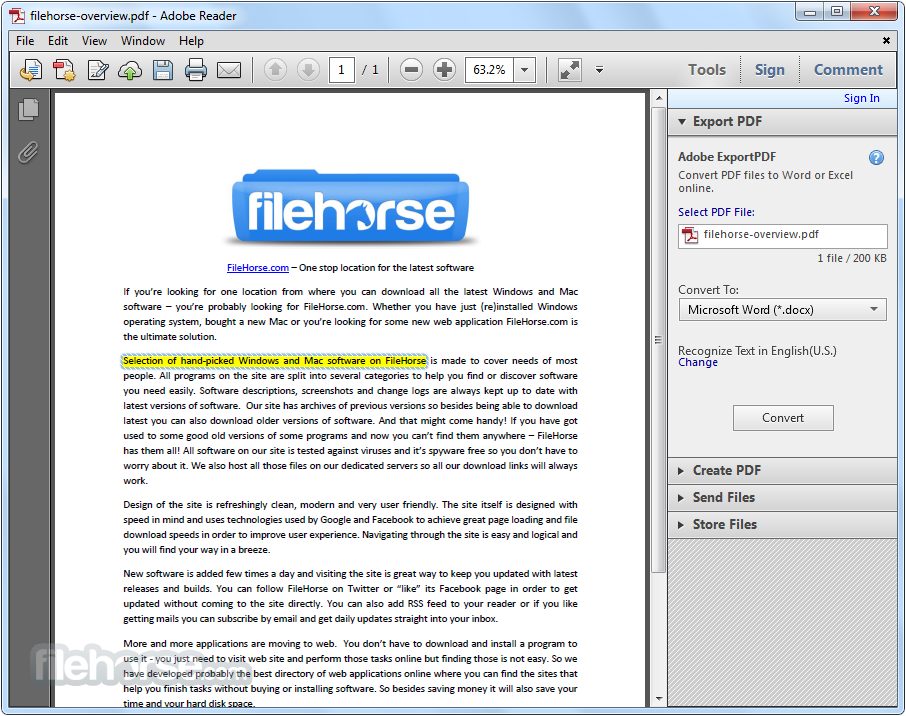Click the Open file toolbar icon
The height and width of the screenshot is (716, 906).
[32, 70]
